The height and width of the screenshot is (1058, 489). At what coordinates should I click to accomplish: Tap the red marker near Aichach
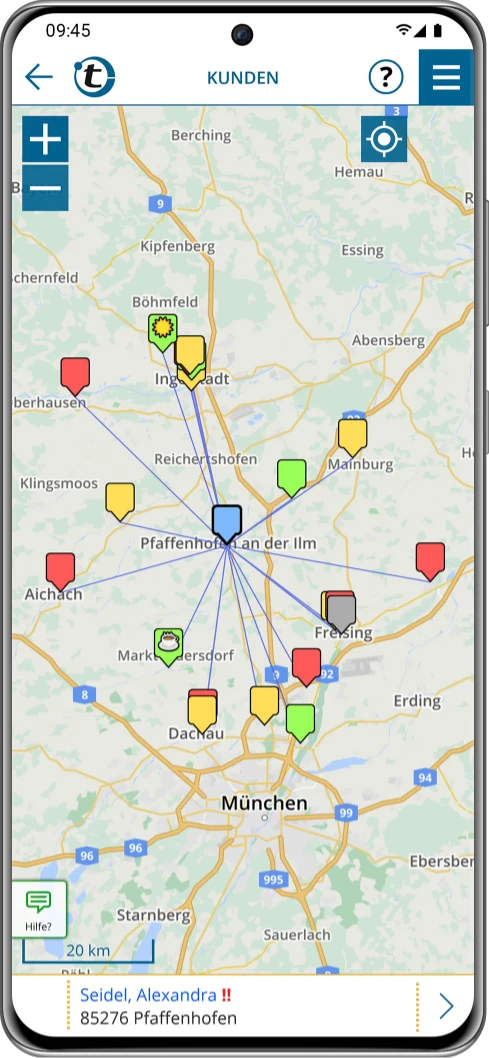click(x=60, y=571)
